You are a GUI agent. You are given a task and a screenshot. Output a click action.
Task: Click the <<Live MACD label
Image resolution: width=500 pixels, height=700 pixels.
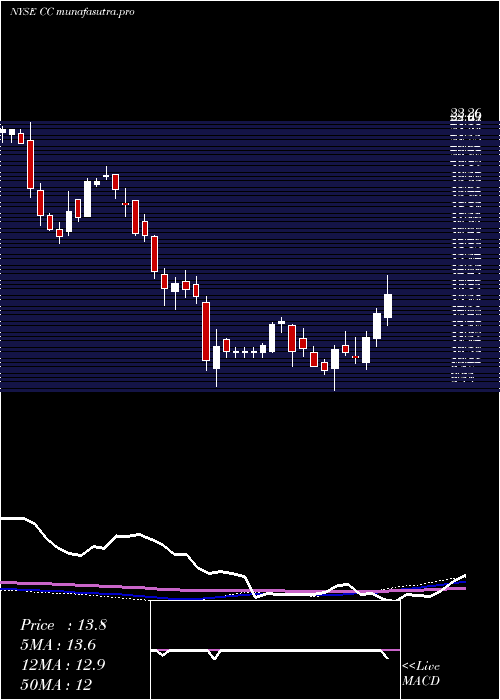[x=421, y=674]
